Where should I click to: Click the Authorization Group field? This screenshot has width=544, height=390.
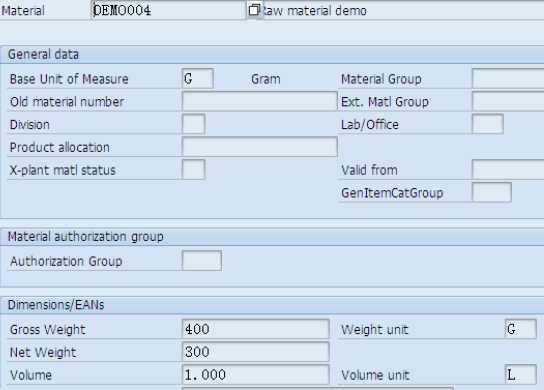(202, 261)
